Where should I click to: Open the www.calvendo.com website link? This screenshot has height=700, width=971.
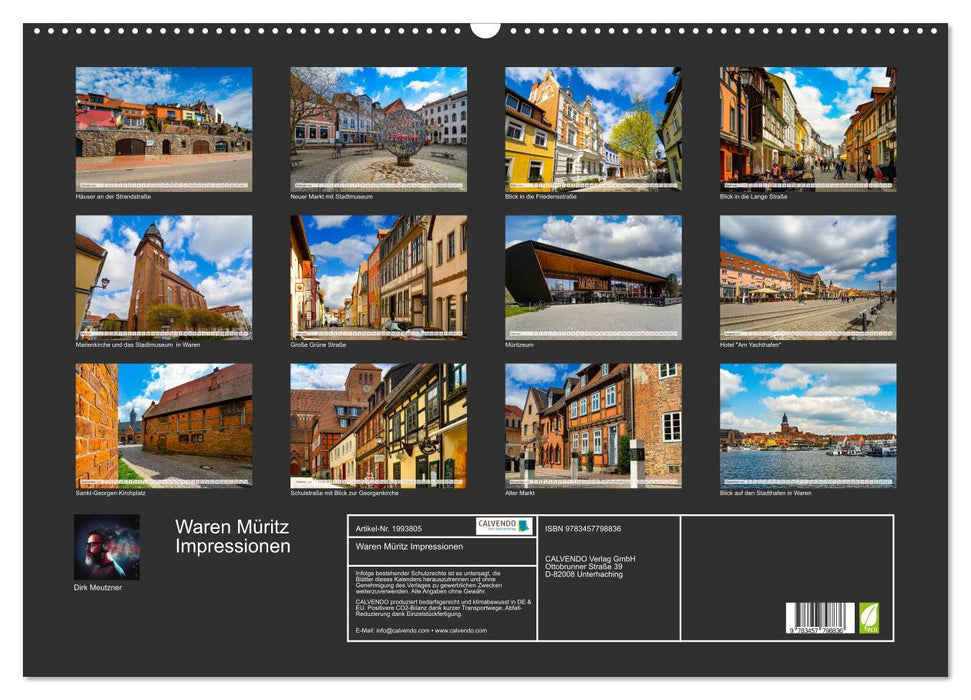coord(462,629)
